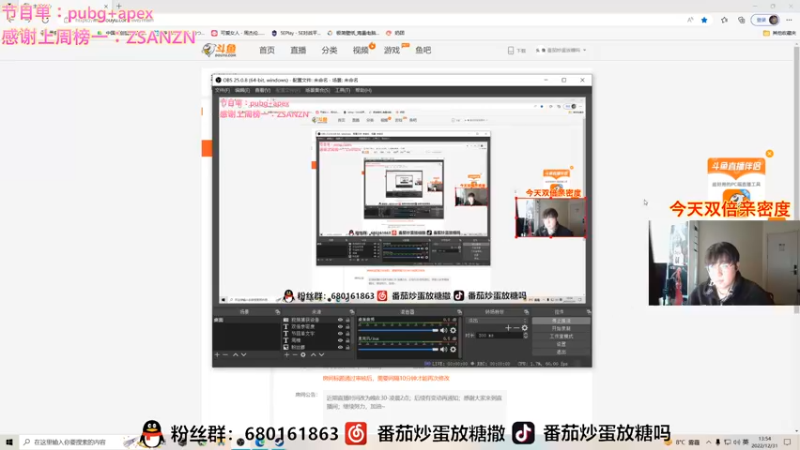This screenshot has width=800, height=450.
Task: Remove scene transition with minus icon
Action: pos(516,328)
